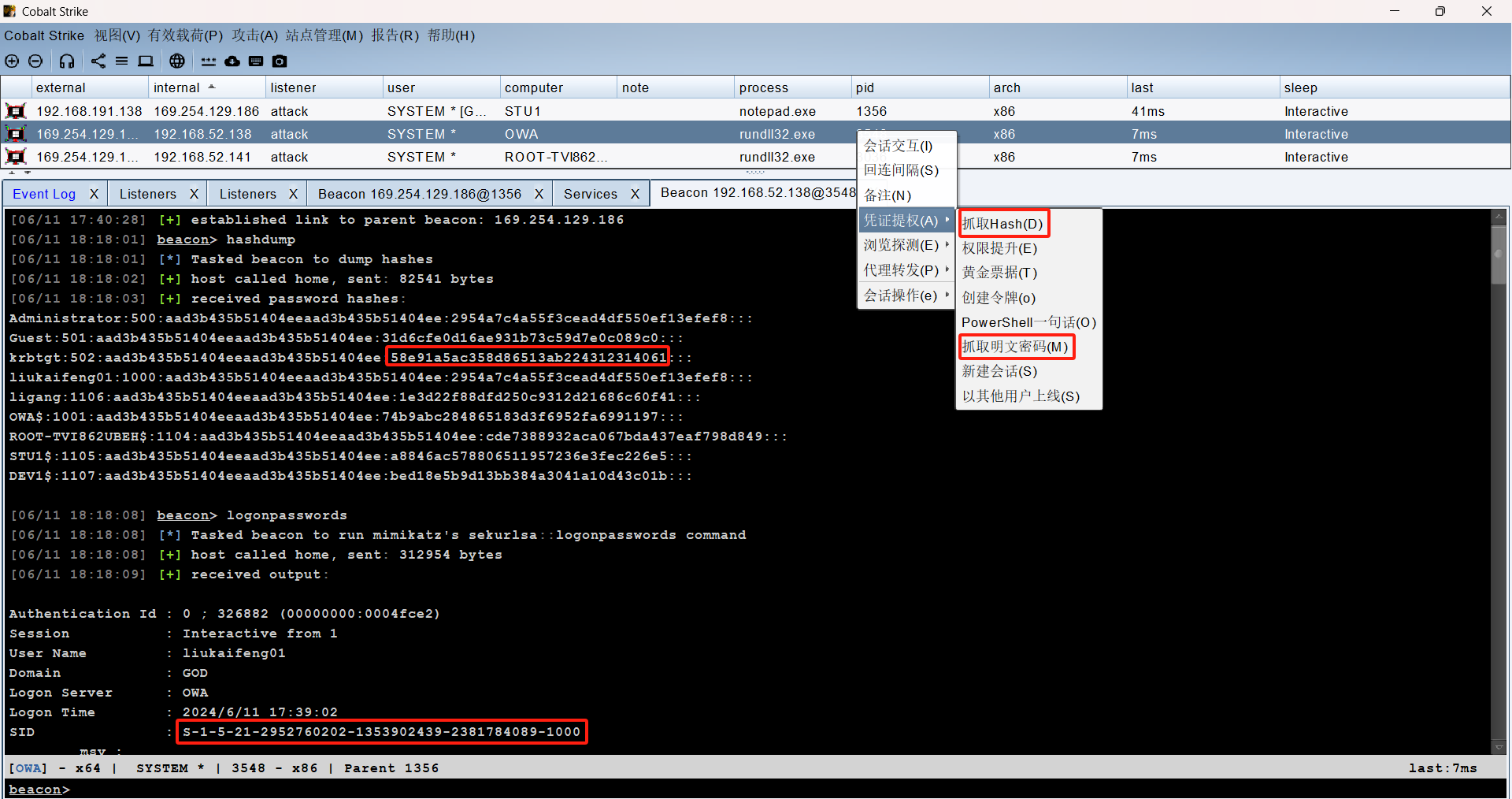Screen dimensions: 1512x799
Task: Close the Services tab
Action: 635,194
